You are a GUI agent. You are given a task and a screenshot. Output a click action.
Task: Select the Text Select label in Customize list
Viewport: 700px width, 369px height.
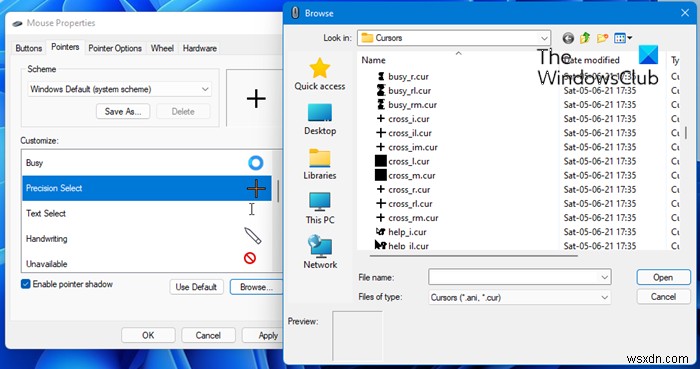tap(46, 213)
